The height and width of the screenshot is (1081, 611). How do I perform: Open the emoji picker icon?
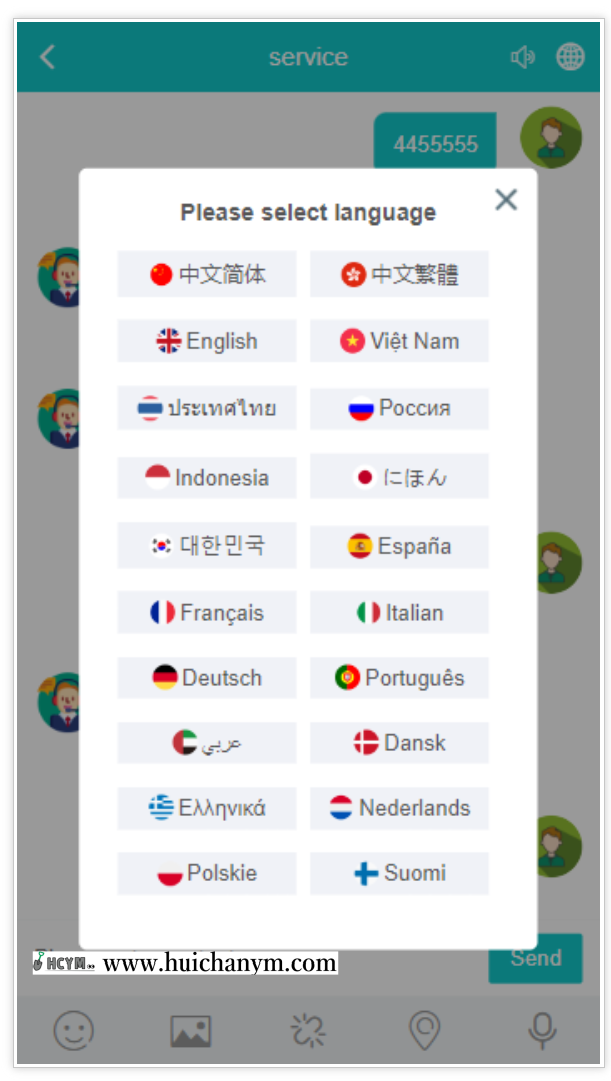coord(73,1029)
